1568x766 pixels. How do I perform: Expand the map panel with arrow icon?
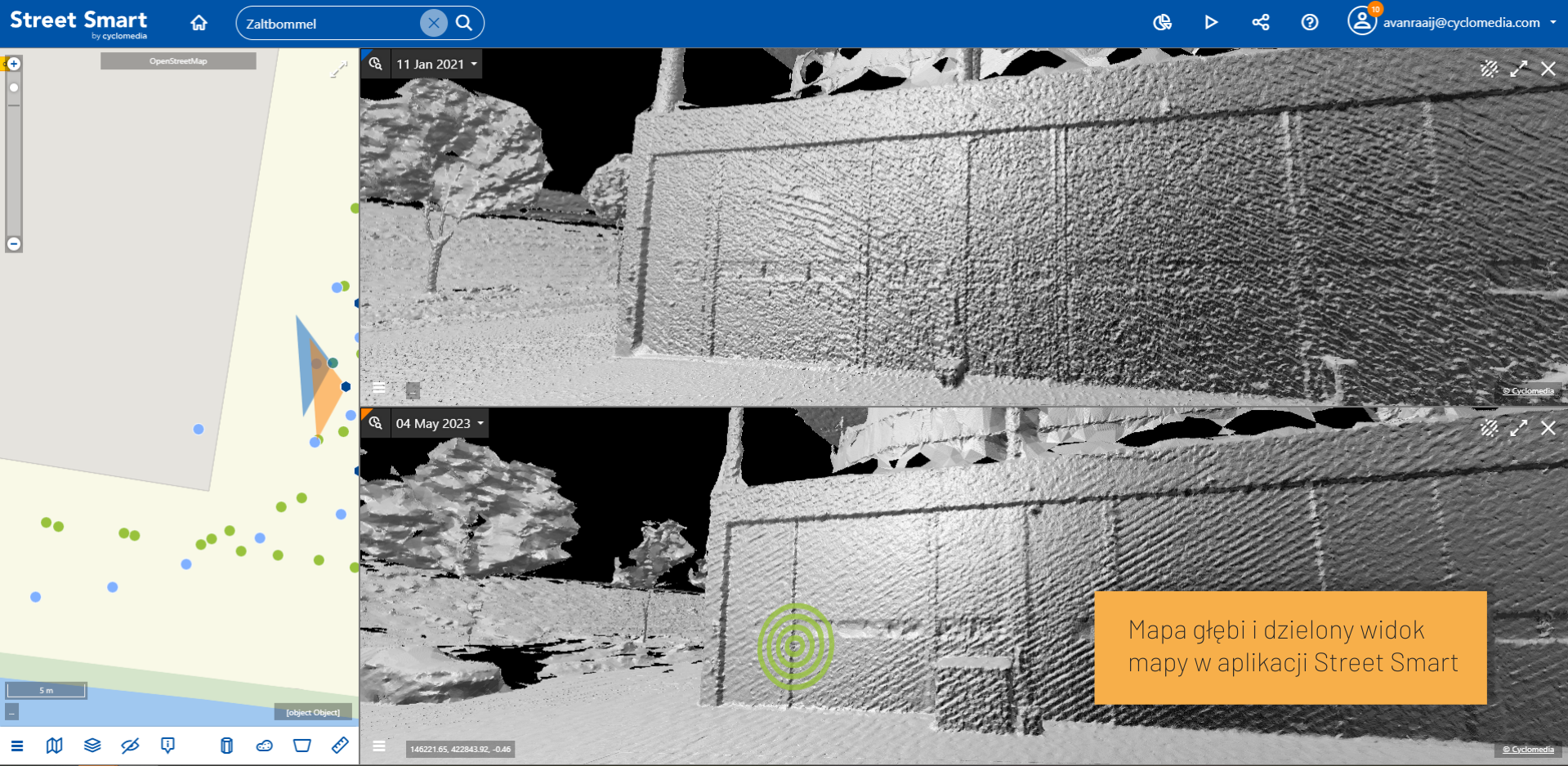338,70
